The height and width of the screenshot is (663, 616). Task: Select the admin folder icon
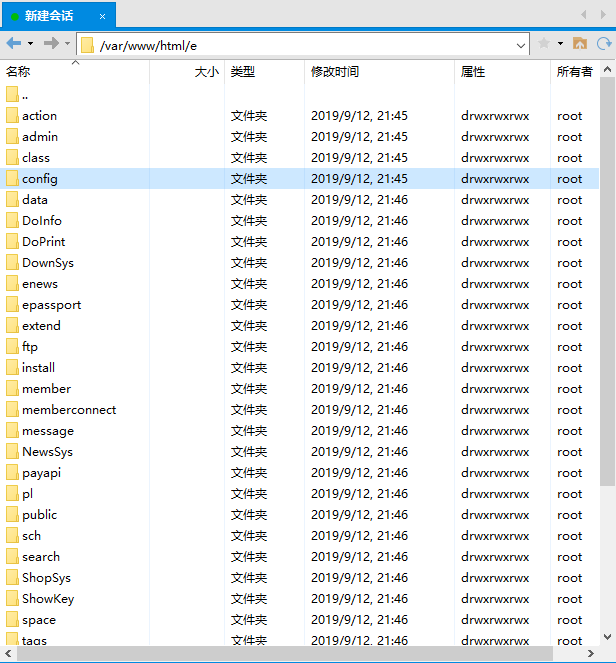coord(12,137)
